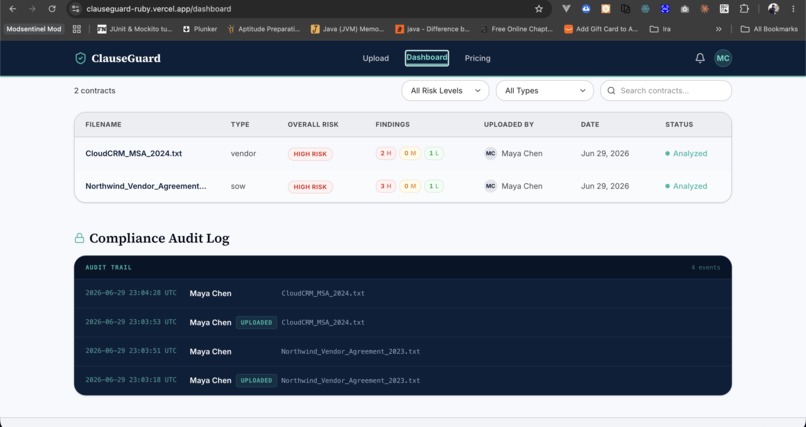
Task: Open the Extensions puzzle-piece menu
Action: [744, 9]
